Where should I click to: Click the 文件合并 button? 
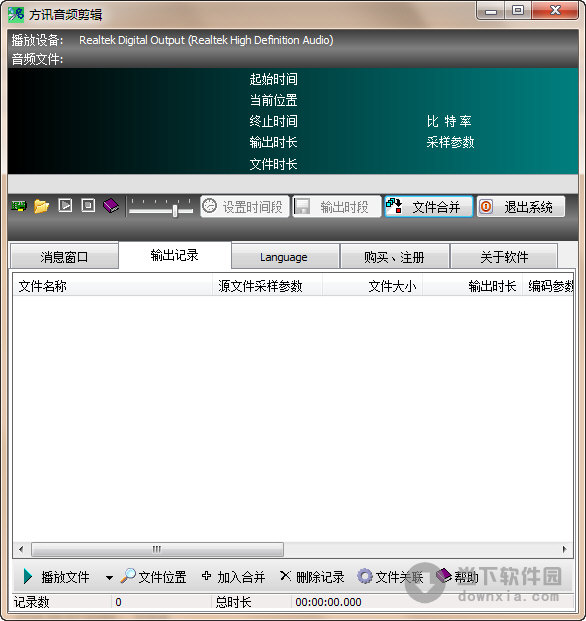[x=428, y=206]
